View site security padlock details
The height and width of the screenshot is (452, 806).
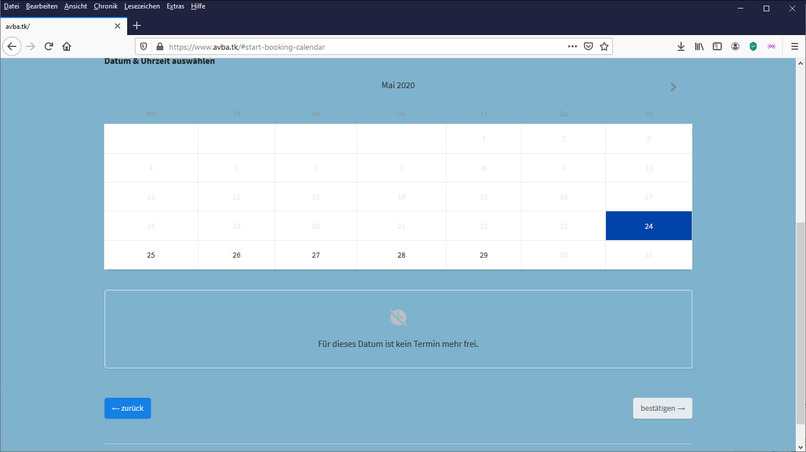(x=160, y=46)
